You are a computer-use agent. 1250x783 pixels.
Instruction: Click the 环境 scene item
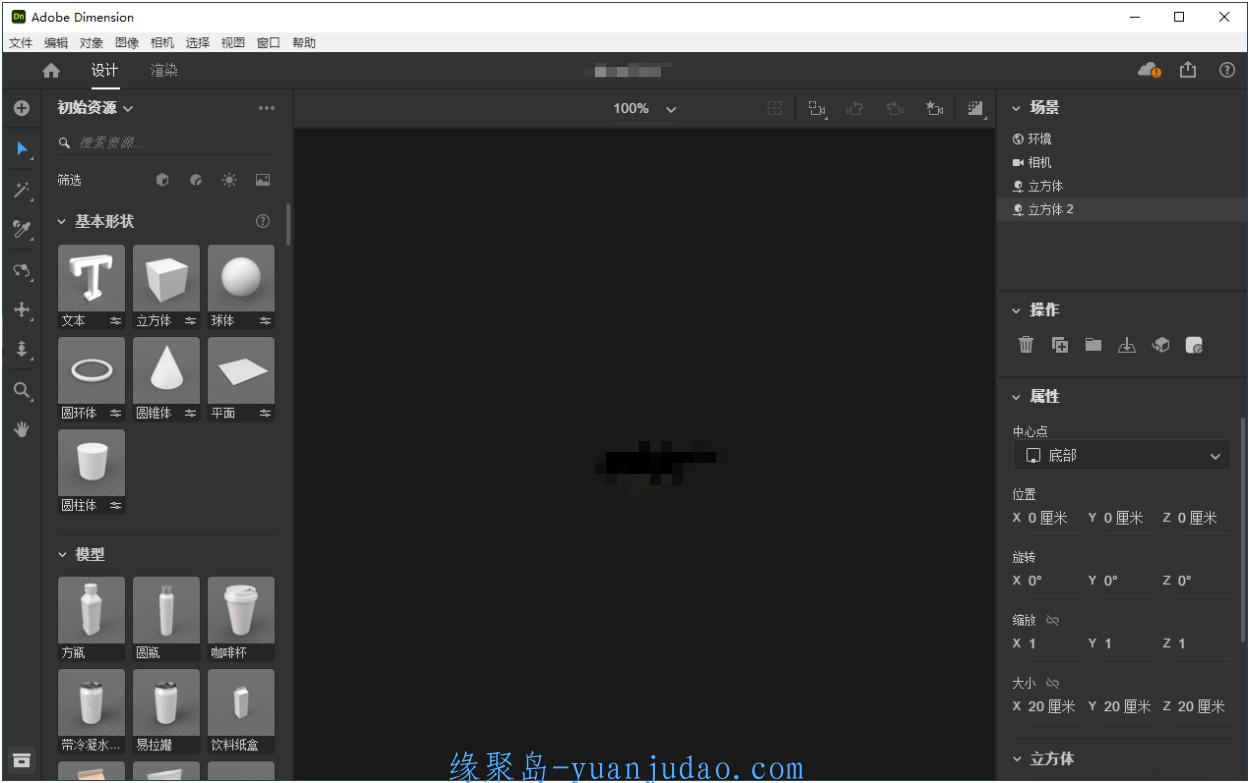(x=1039, y=139)
